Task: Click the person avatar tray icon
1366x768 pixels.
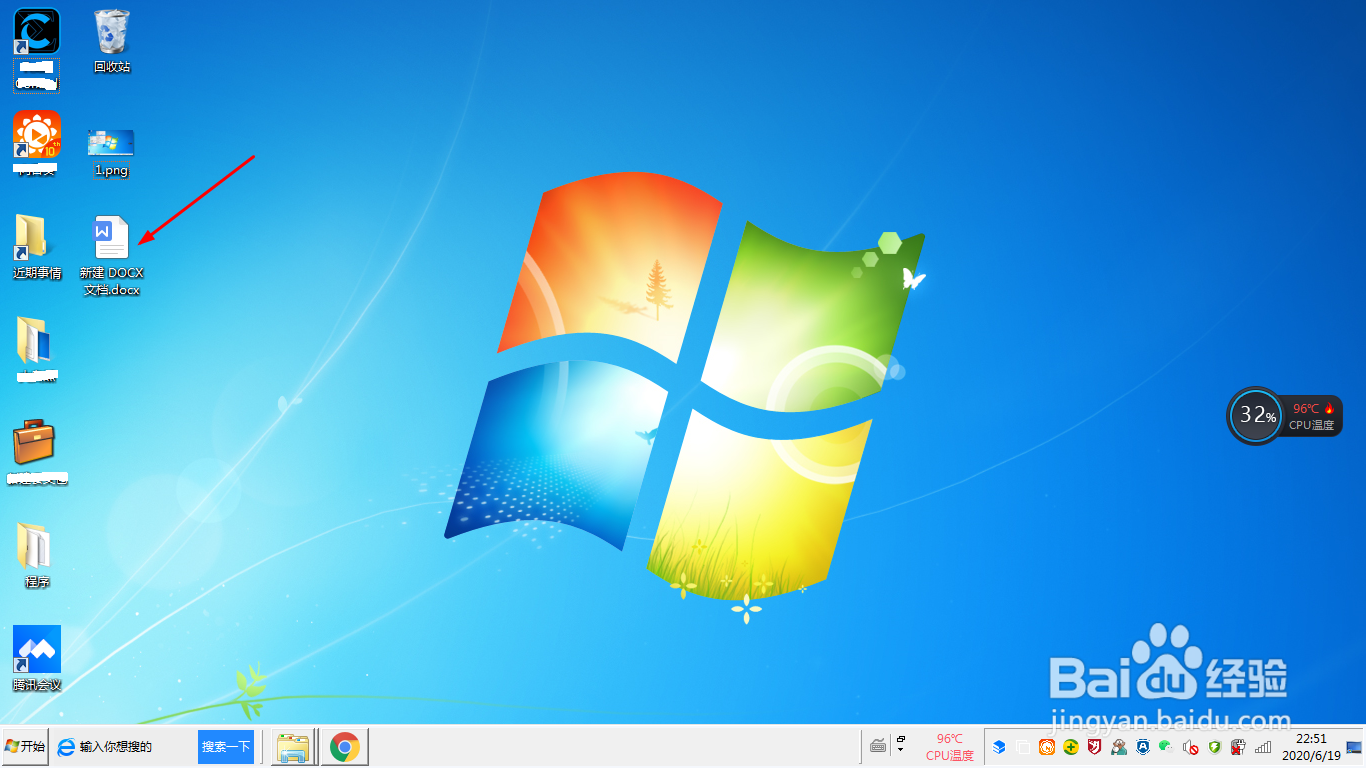Action: click(1119, 747)
